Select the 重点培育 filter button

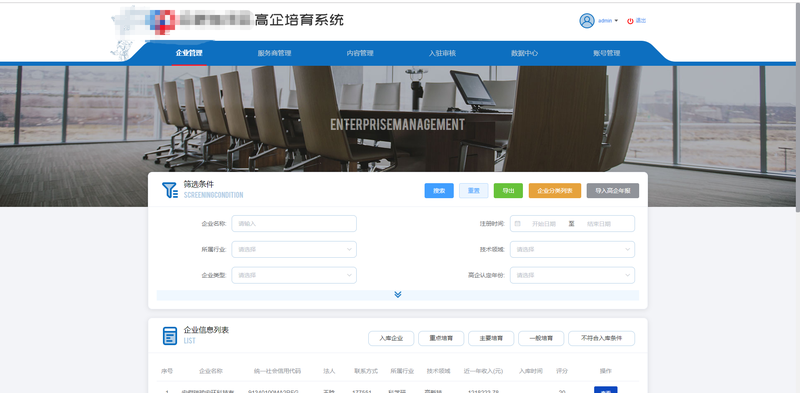pos(441,338)
